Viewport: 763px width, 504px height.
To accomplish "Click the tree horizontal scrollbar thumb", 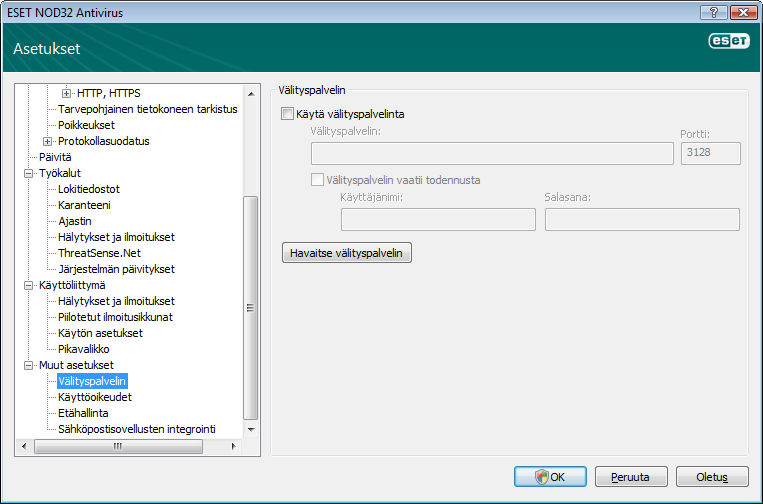I will 118,446.
